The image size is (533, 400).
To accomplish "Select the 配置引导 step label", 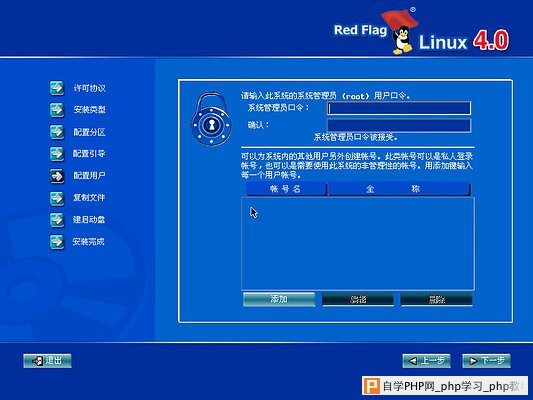I will click(89, 154).
